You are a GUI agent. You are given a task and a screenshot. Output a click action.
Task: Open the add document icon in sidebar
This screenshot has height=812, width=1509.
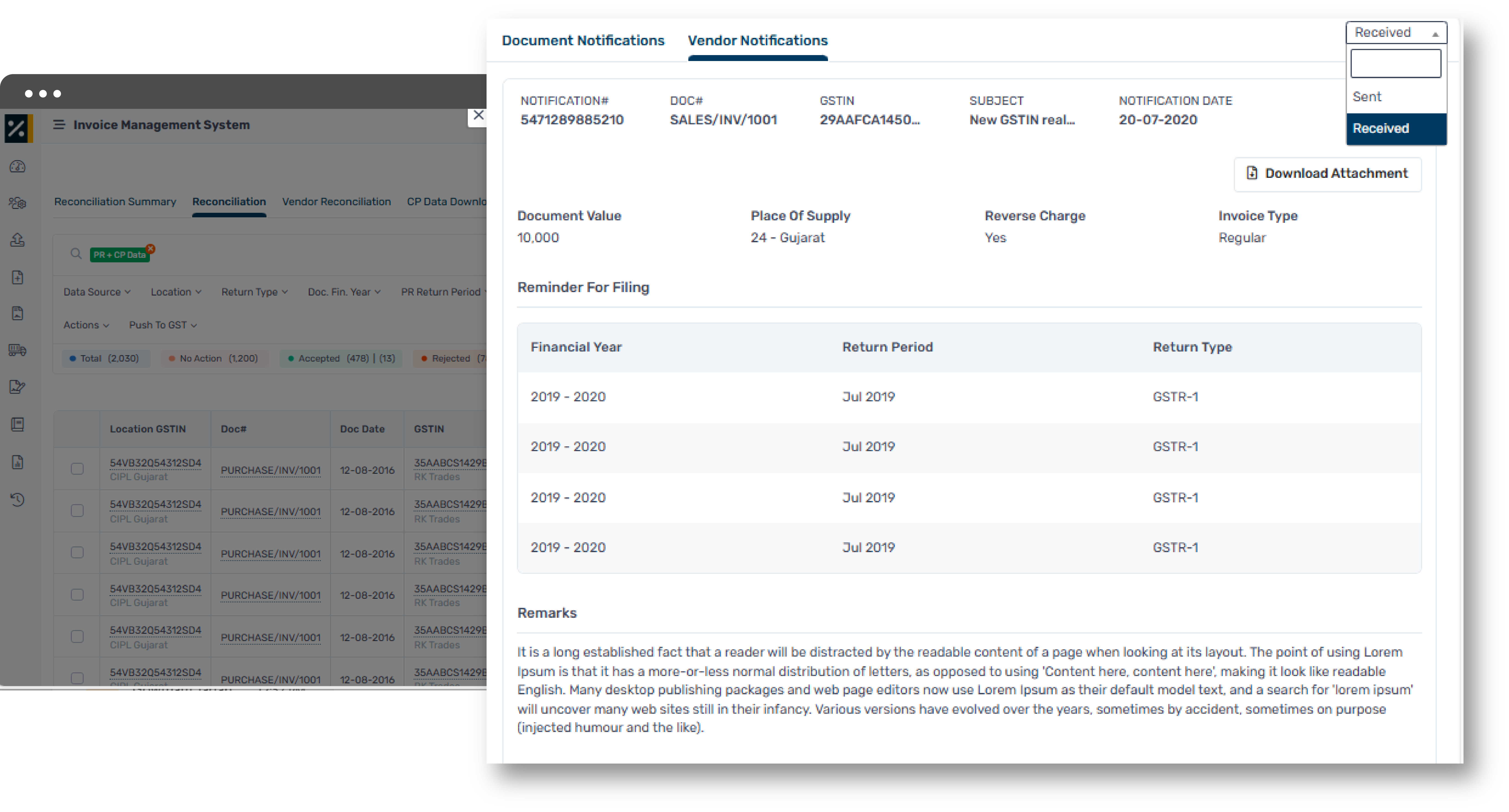pyautogui.click(x=18, y=277)
